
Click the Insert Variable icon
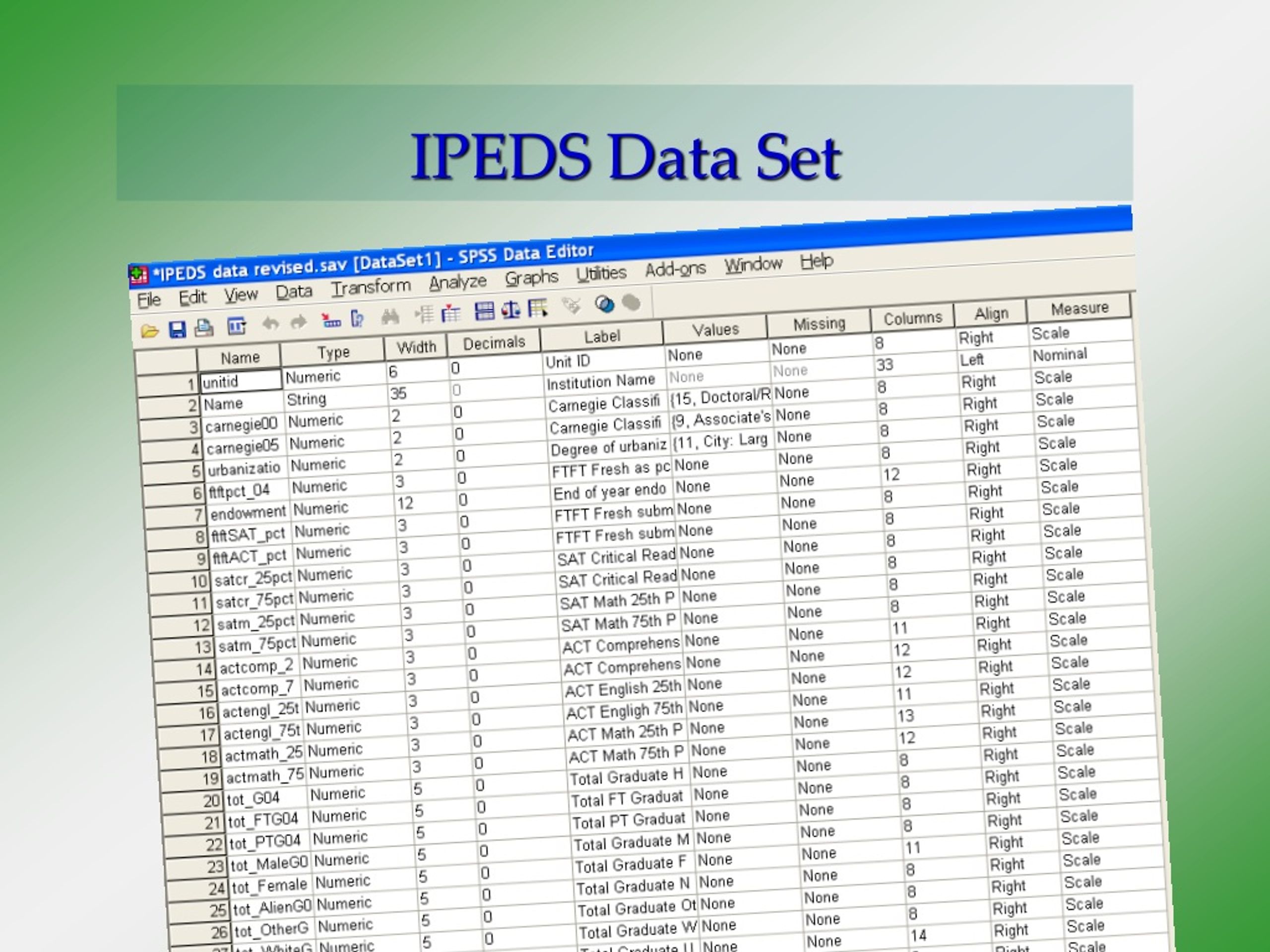coord(451,313)
